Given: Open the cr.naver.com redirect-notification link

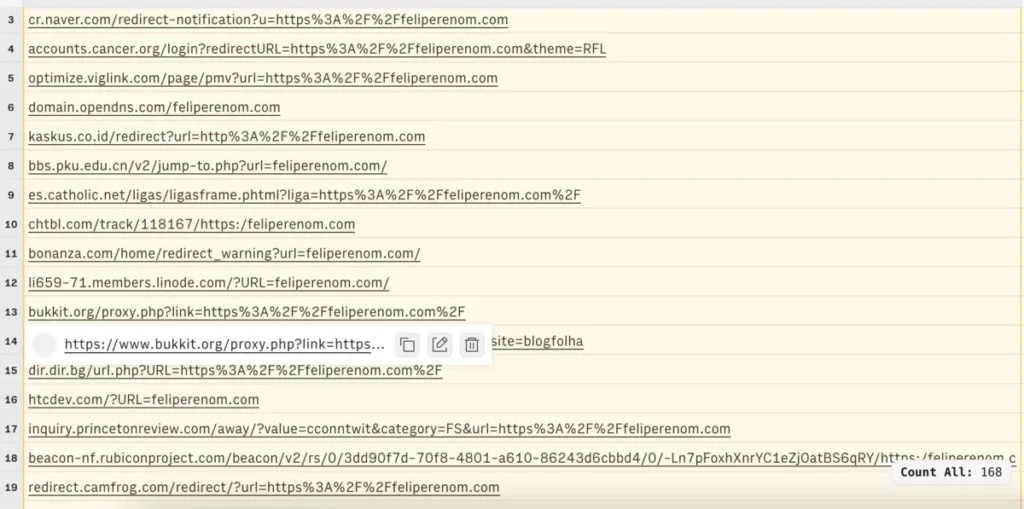Looking at the screenshot, I should (x=268, y=20).
